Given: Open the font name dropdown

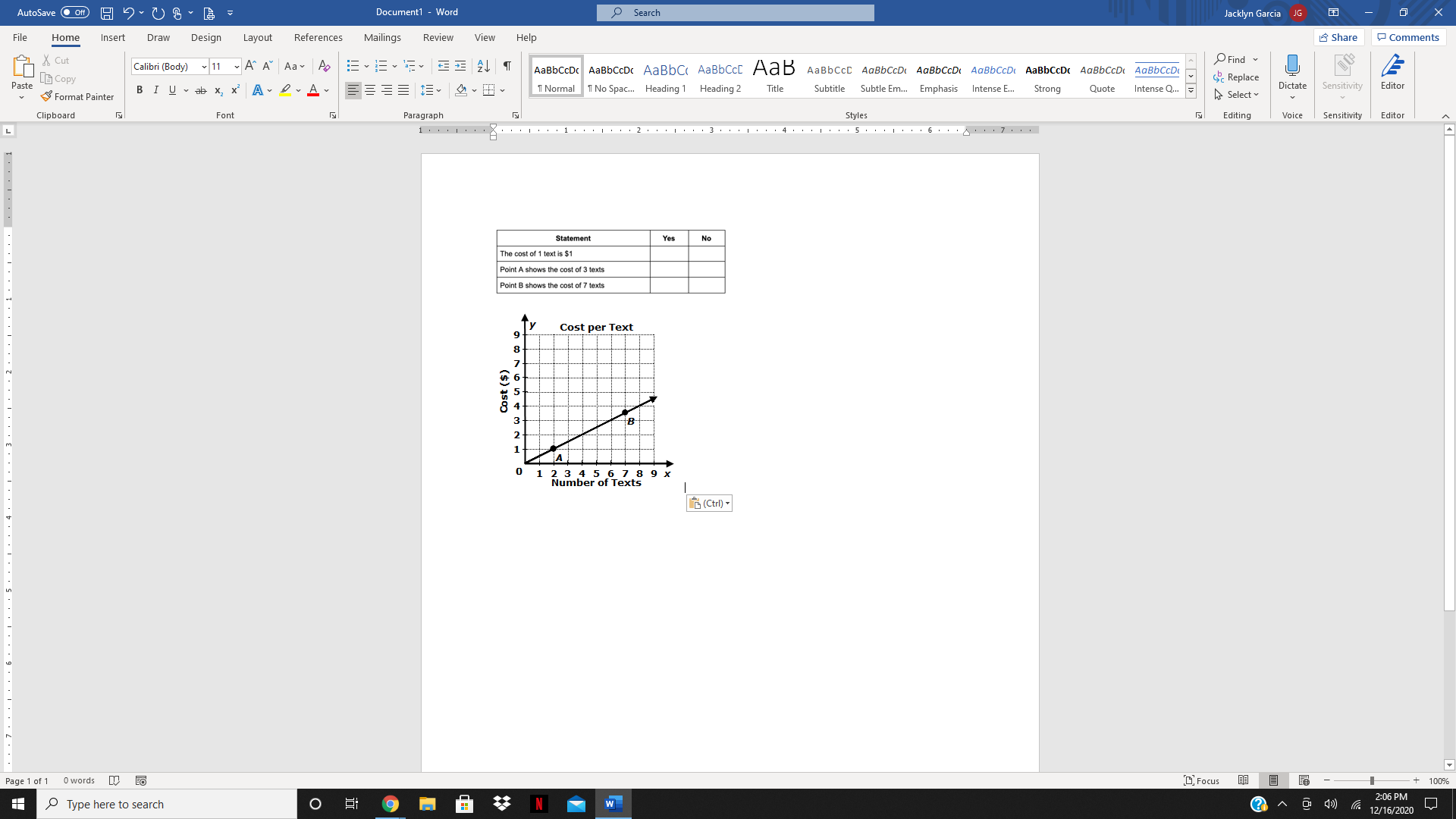Looking at the screenshot, I should 204,67.
